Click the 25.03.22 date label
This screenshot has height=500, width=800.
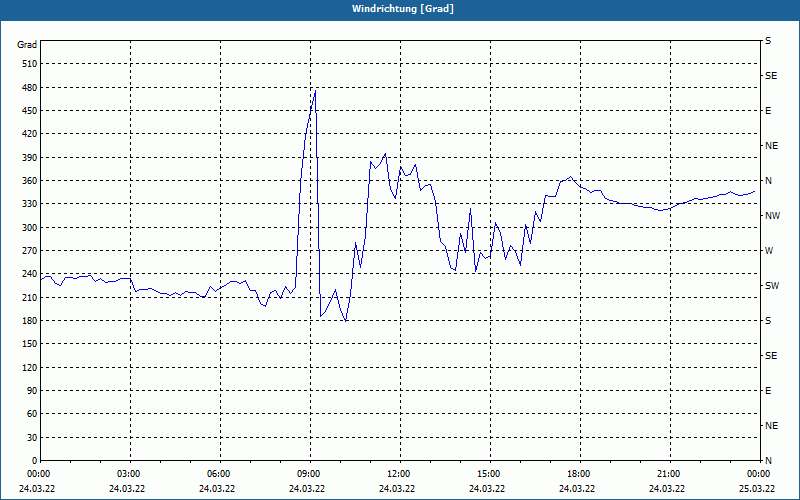[x=757, y=489]
